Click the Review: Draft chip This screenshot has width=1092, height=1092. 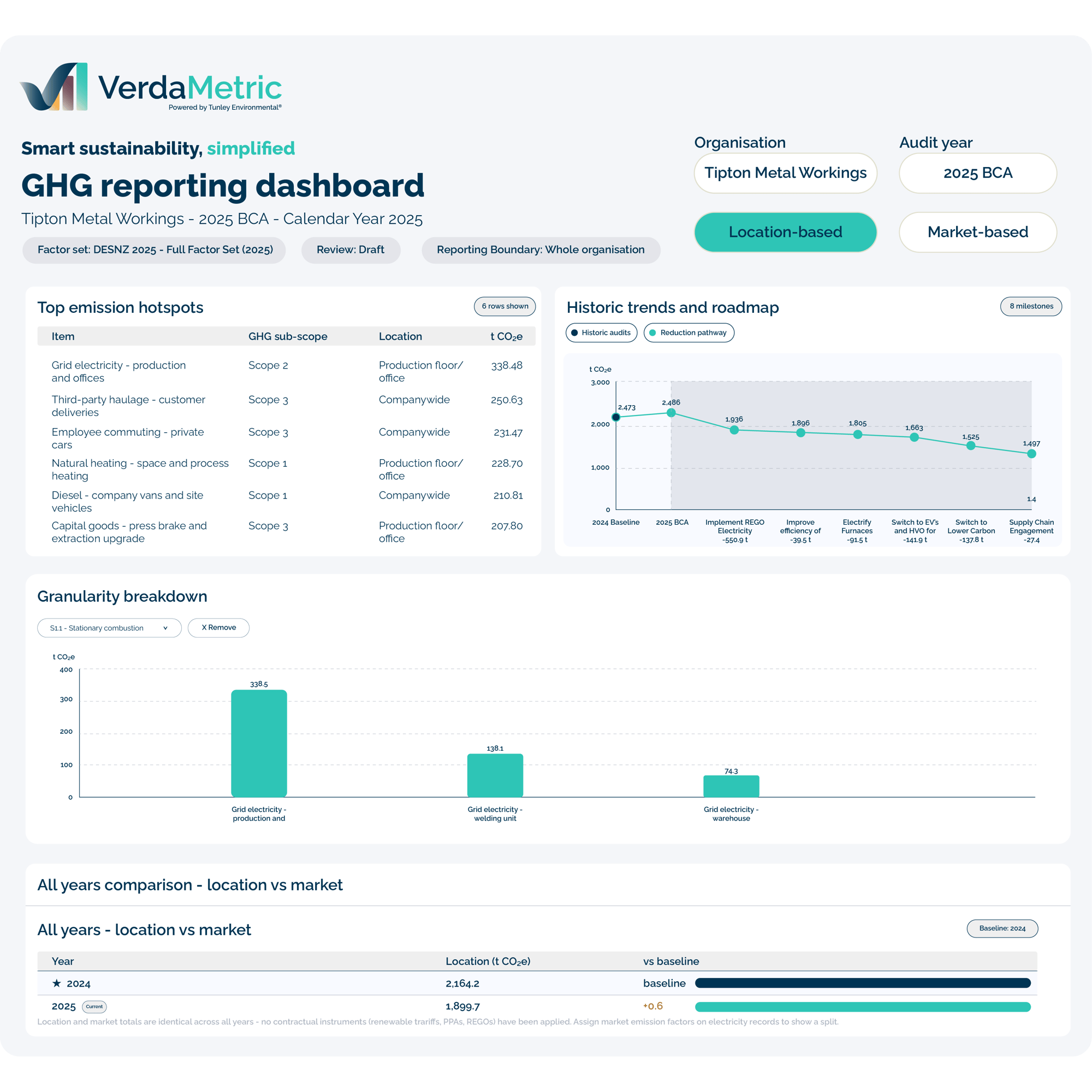tap(351, 250)
